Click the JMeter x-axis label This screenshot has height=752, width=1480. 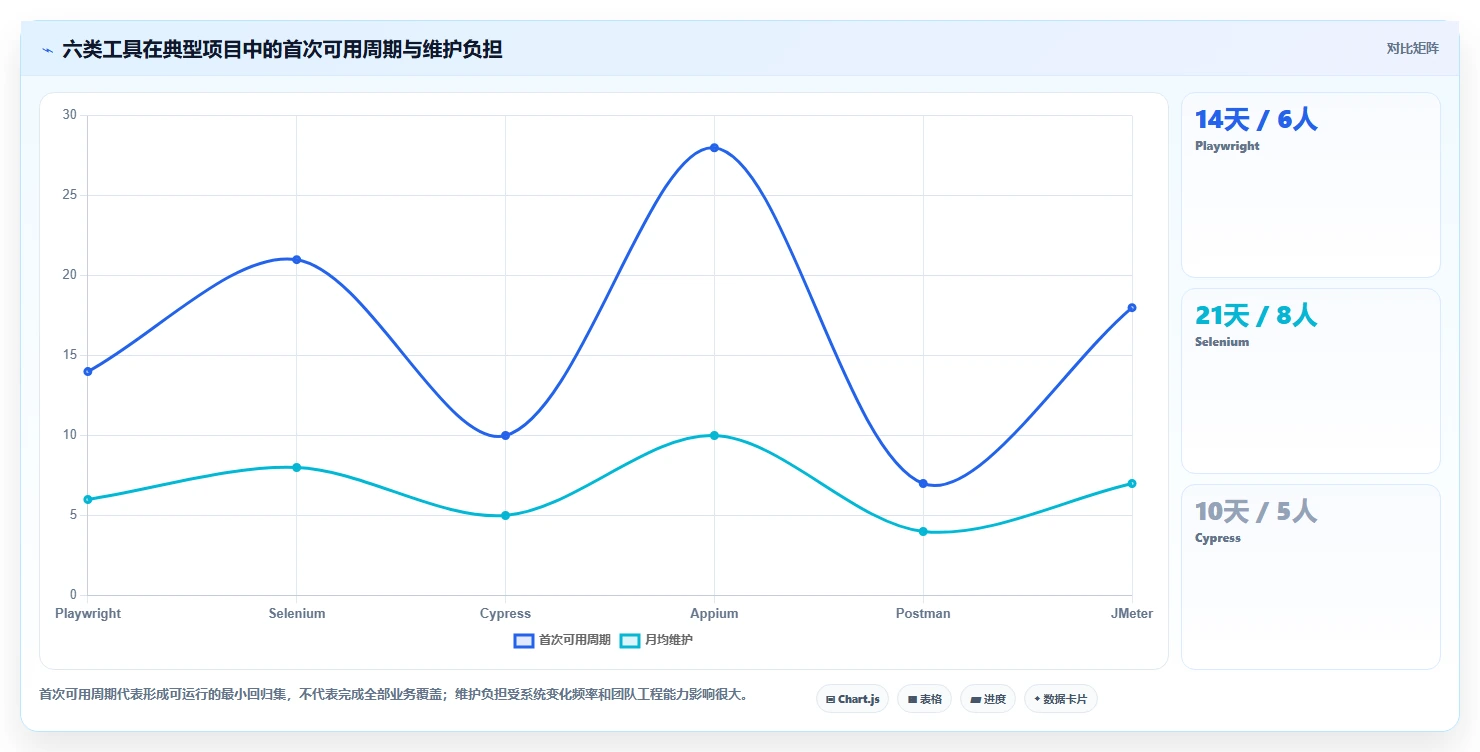(x=1132, y=613)
